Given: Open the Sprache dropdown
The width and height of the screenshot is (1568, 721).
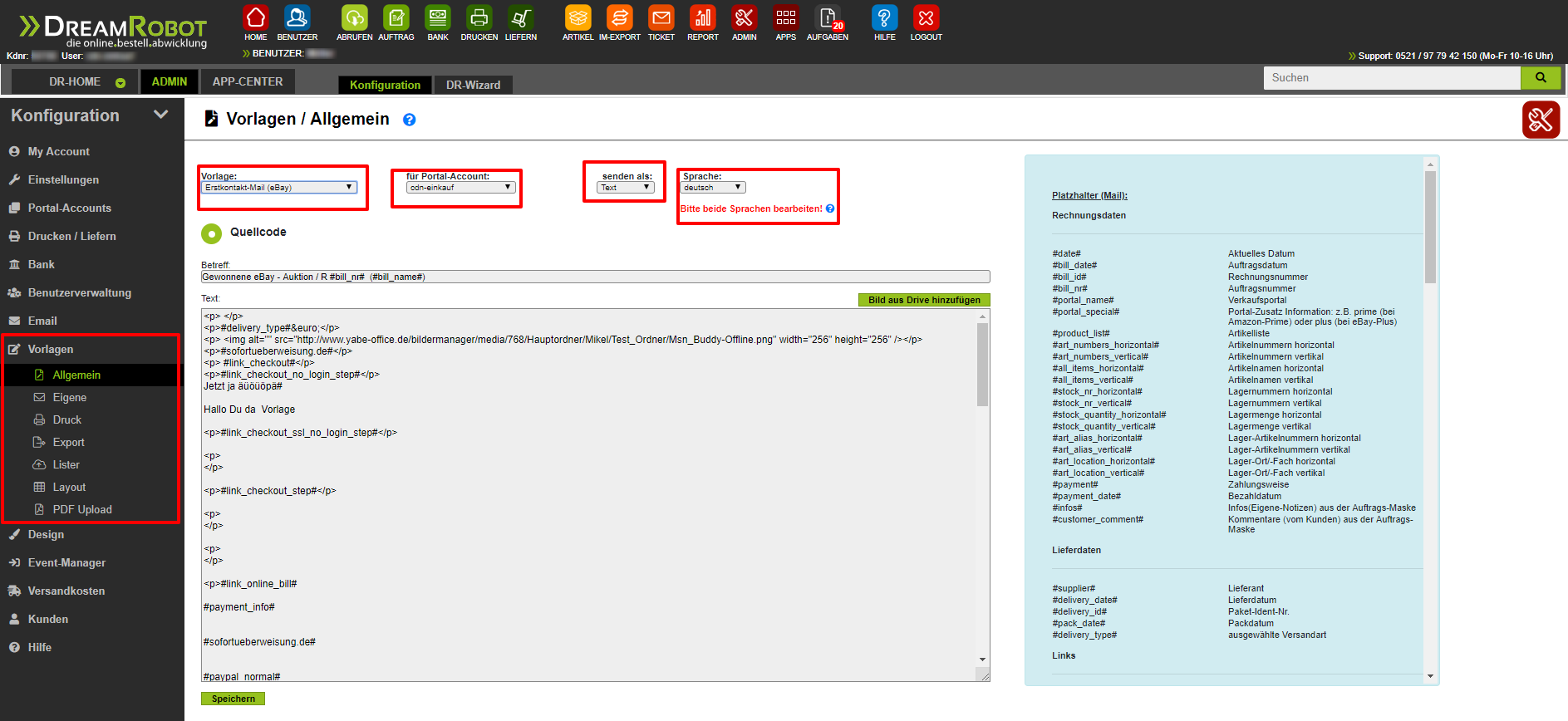Looking at the screenshot, I should tap(713, 188).
